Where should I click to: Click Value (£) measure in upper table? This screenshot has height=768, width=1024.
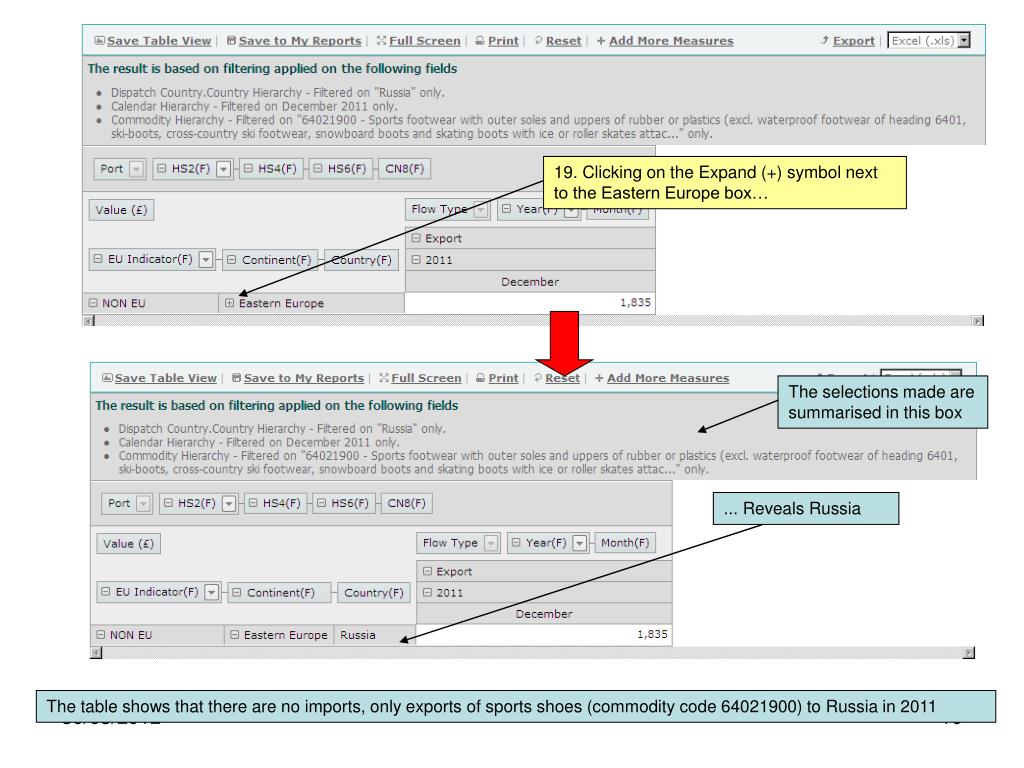[x=121, y=210]
